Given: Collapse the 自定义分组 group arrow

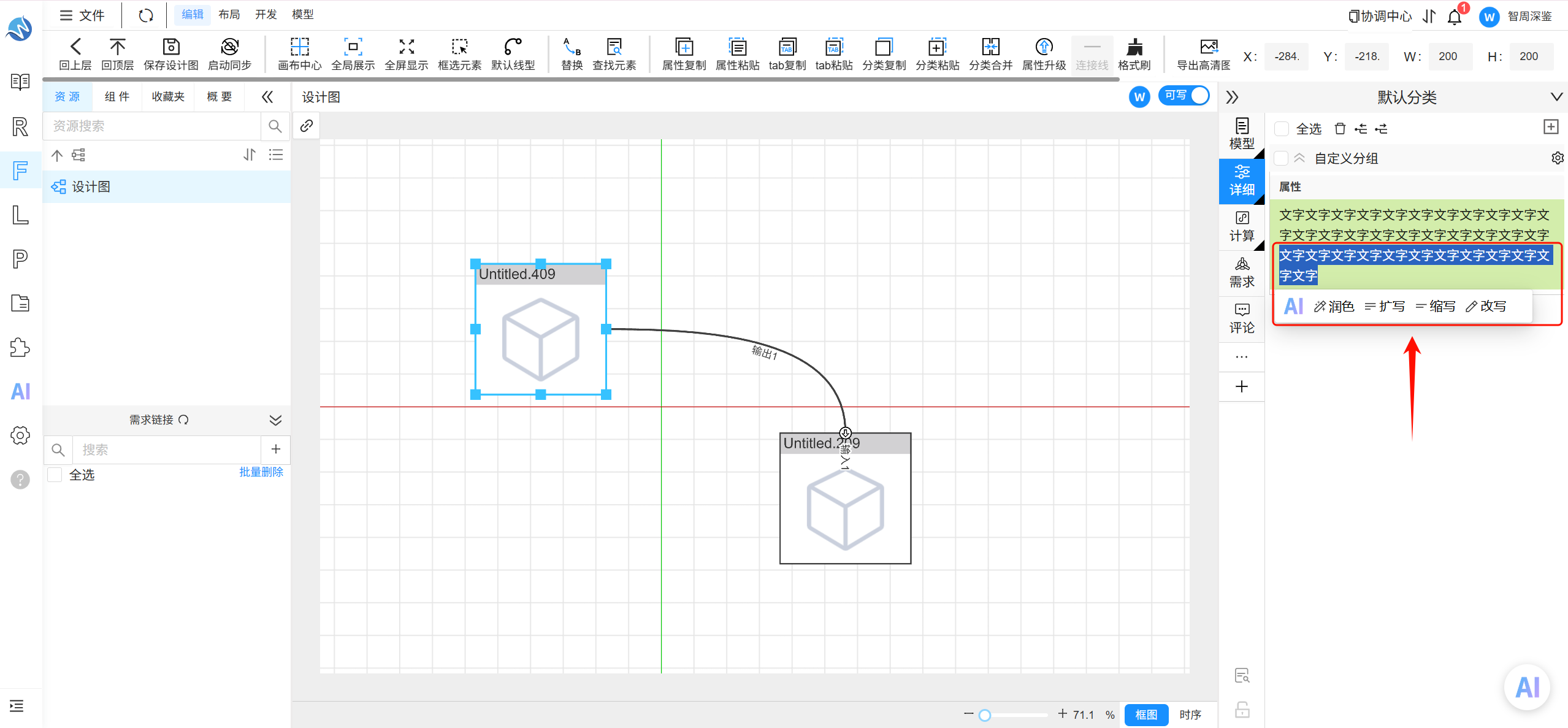Looking at the screenshot, I should point(1299,158).
